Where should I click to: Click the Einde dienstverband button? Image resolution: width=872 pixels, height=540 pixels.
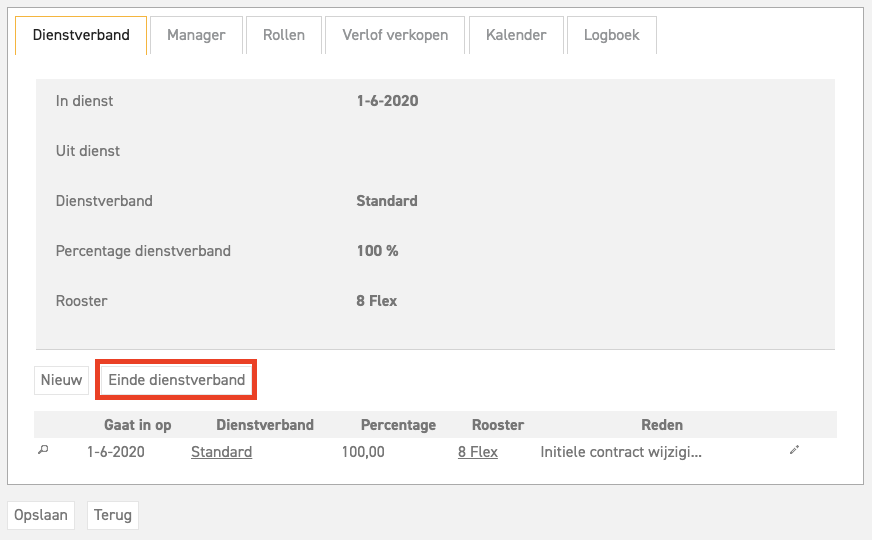tap(177, 380)
